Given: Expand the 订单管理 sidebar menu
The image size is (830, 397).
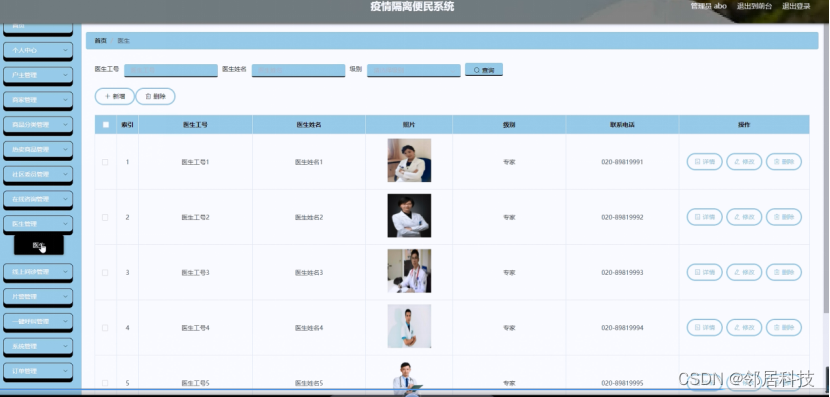Looking at the screenshot, I should coord(38,372).
